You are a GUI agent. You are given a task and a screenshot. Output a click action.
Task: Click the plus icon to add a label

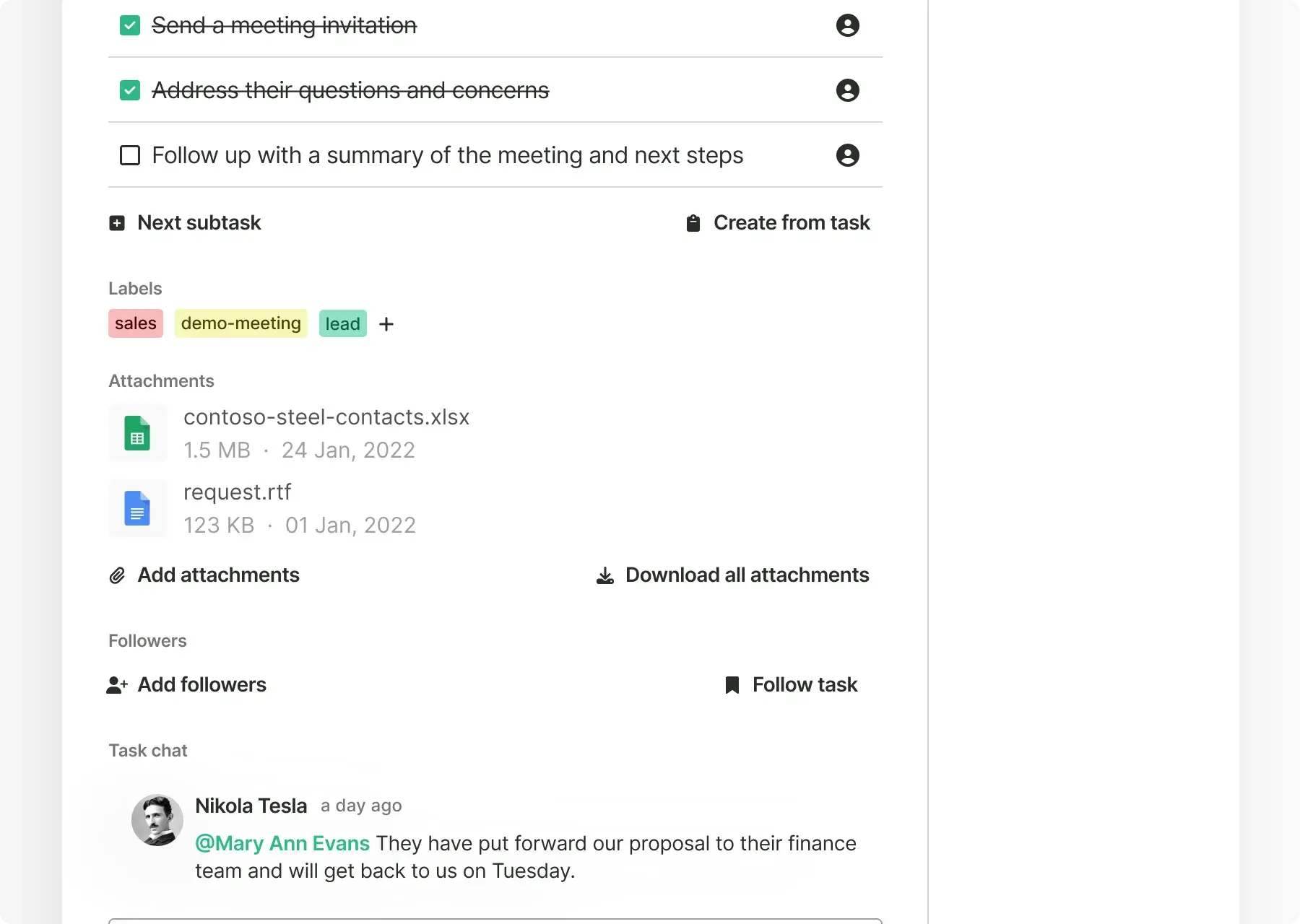(x=386, y=324)
